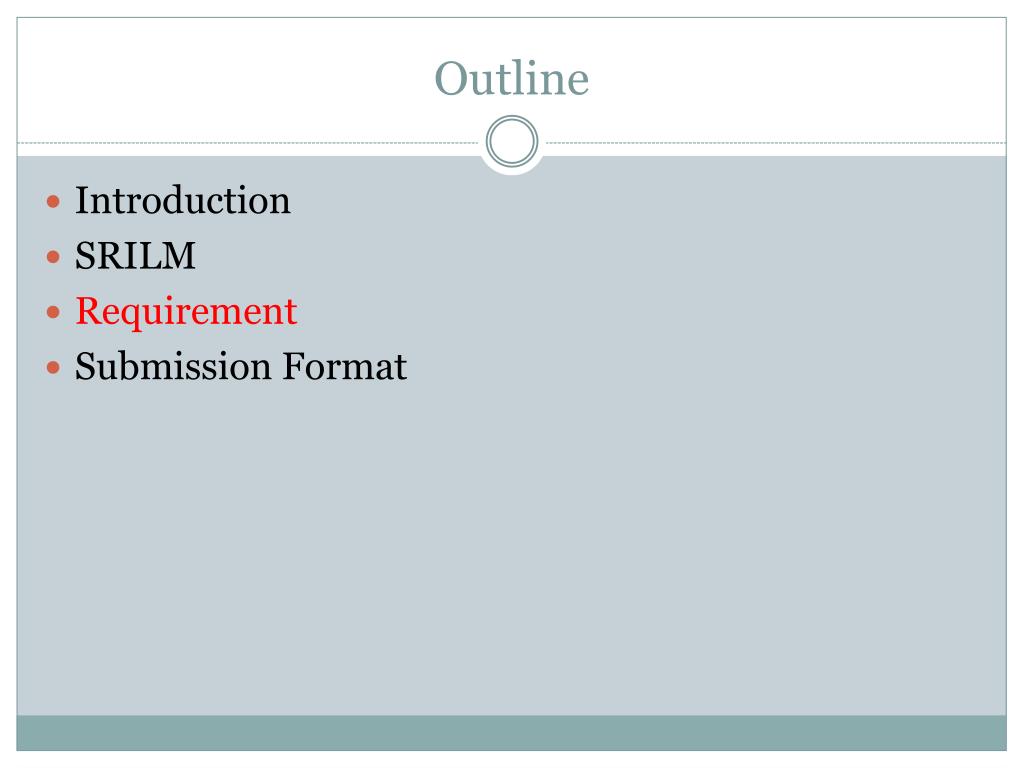Click the dashed divider line right of the ring
This screenshot has width=1024, height=768.
(776, 142)
